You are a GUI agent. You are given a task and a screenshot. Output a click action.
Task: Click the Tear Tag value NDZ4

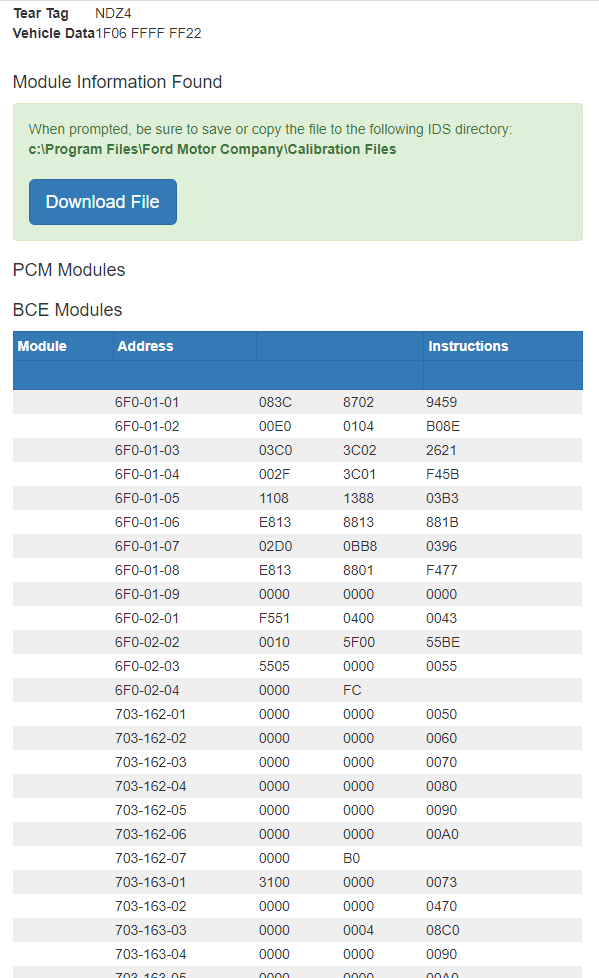point(113,13)
